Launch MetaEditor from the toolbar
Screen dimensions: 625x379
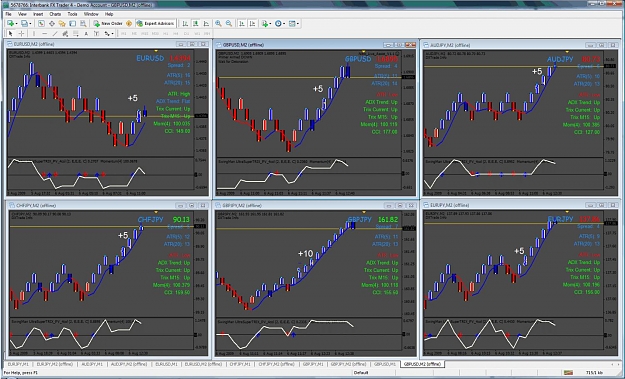click(129, 24)
